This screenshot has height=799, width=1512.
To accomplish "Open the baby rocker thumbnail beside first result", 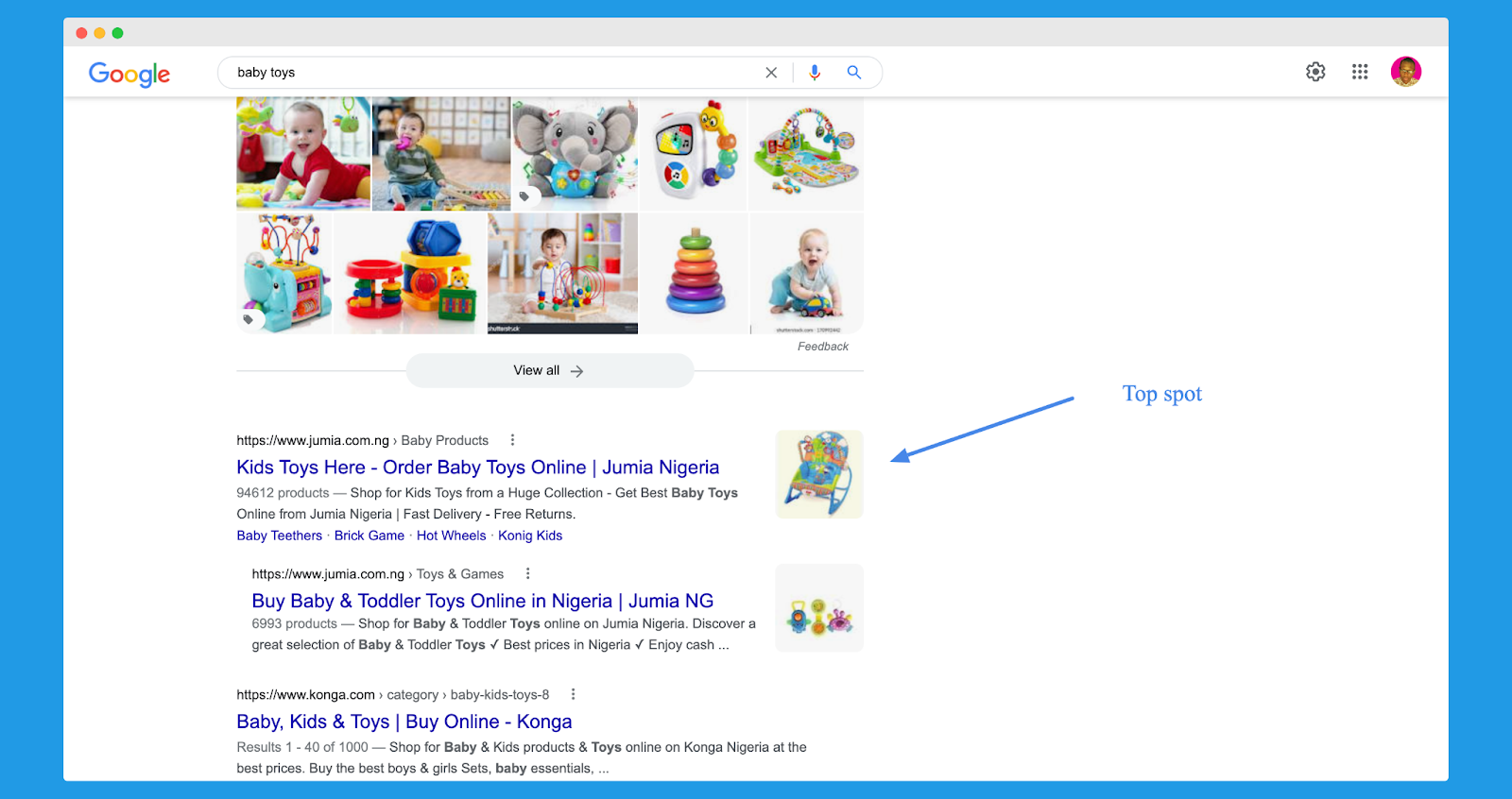I will click(819, 474).
